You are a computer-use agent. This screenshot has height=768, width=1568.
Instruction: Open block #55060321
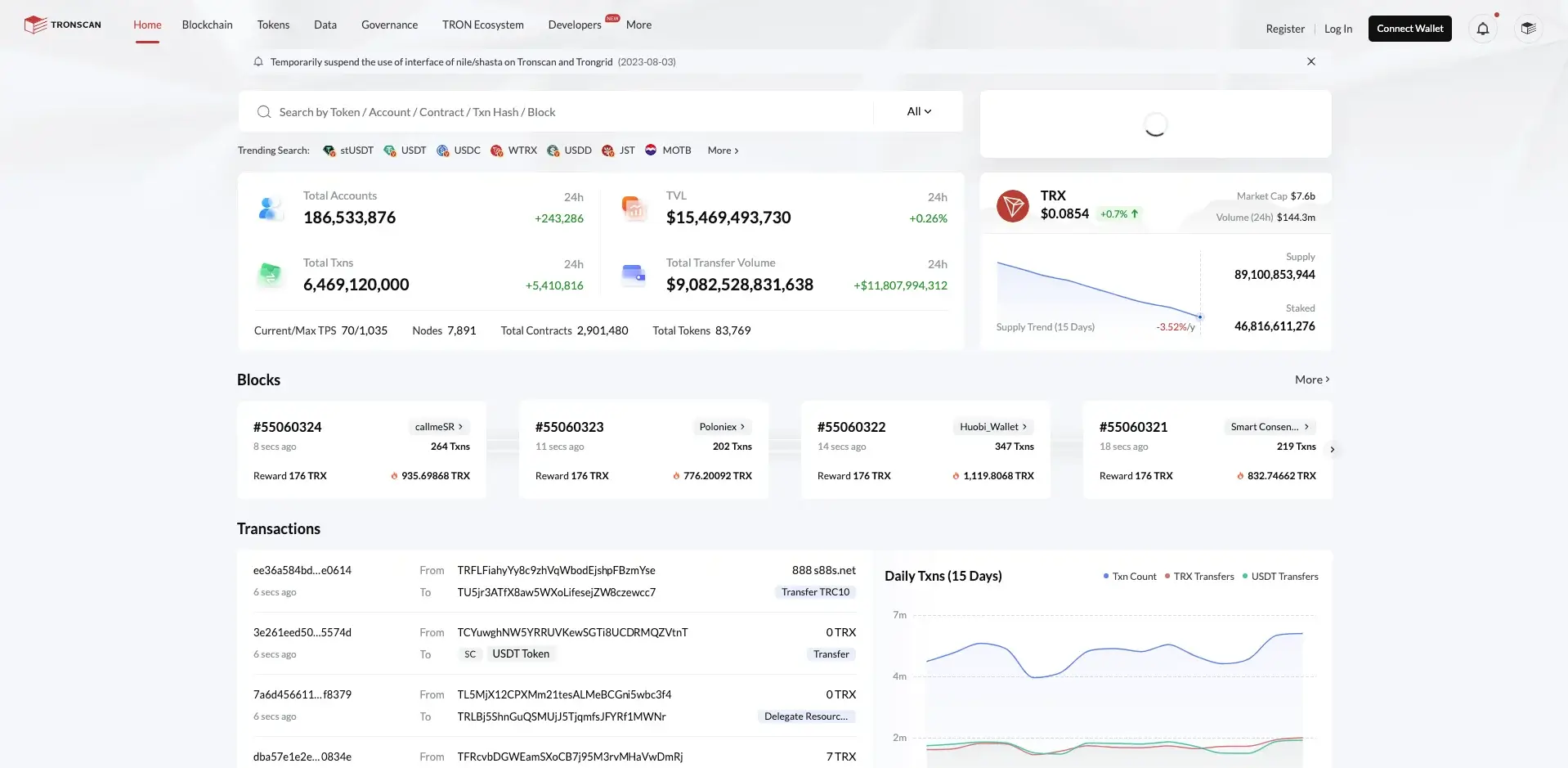tap(1133, 427)
